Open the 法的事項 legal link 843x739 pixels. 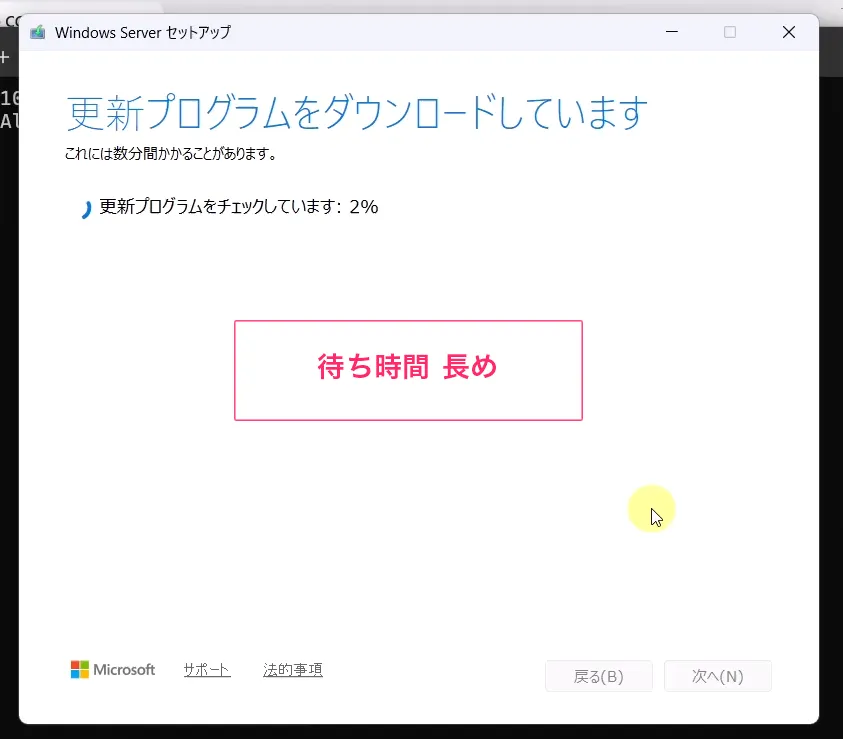tap(293, 670)
